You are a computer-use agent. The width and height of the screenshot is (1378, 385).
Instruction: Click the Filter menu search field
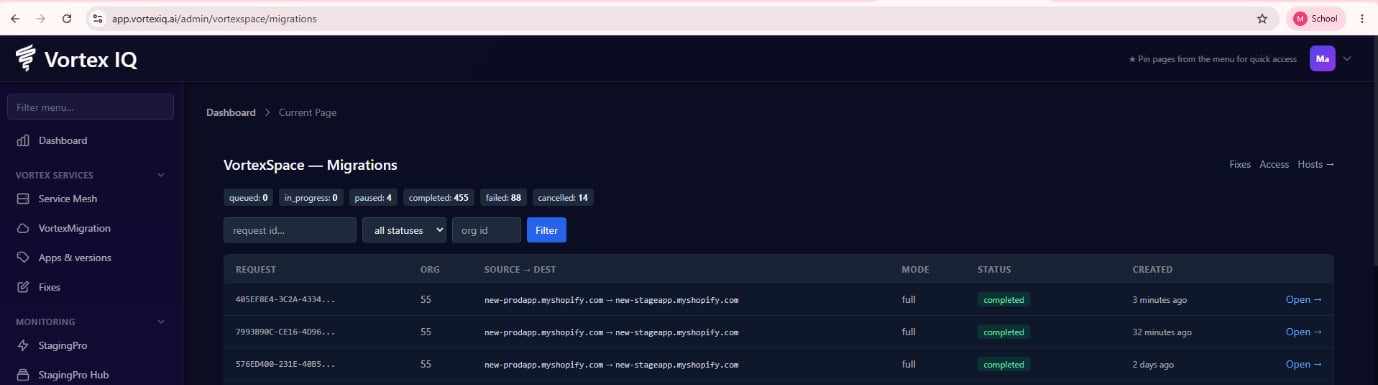(x=90, y=107)
